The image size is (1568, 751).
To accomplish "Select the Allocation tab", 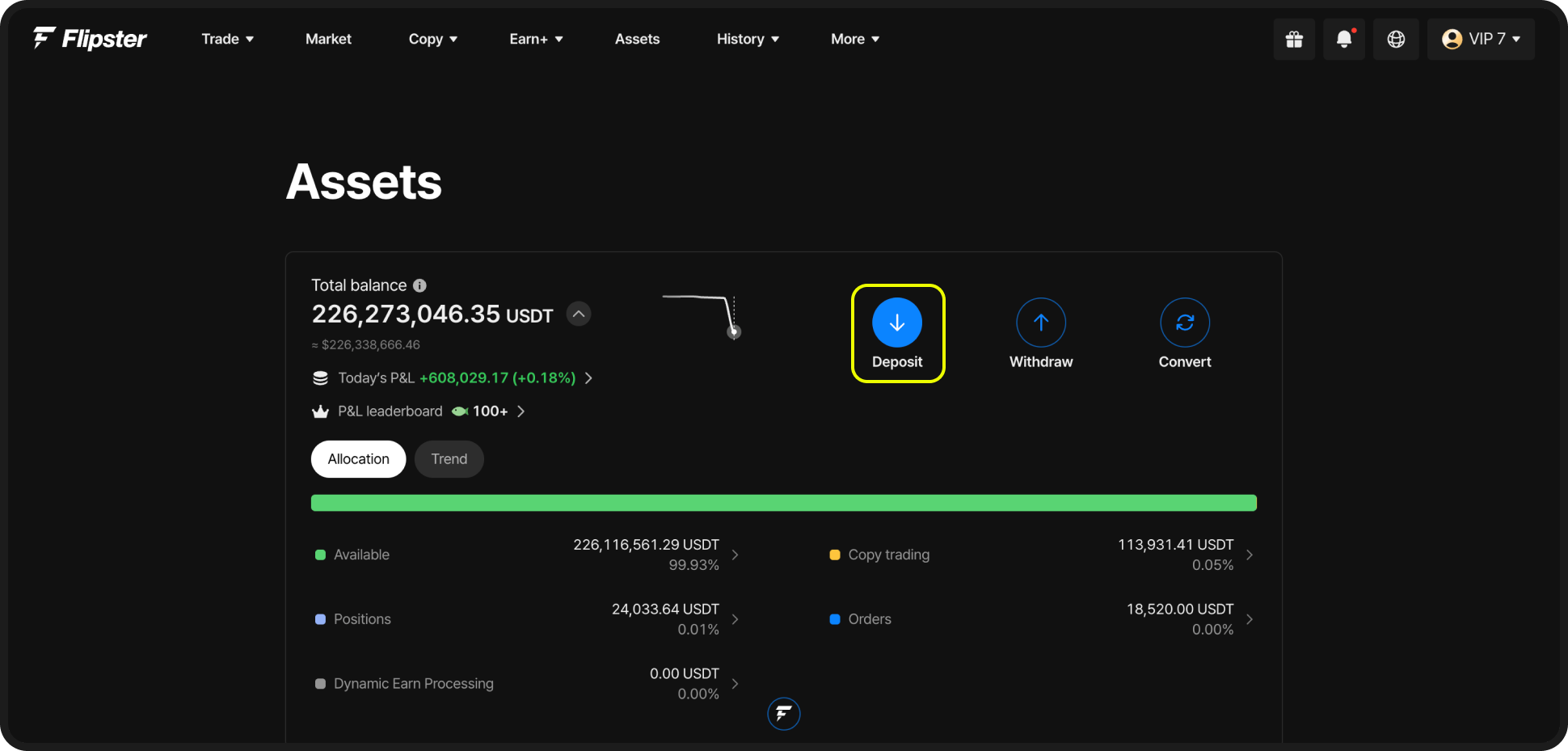I will [x=358, y=459].
